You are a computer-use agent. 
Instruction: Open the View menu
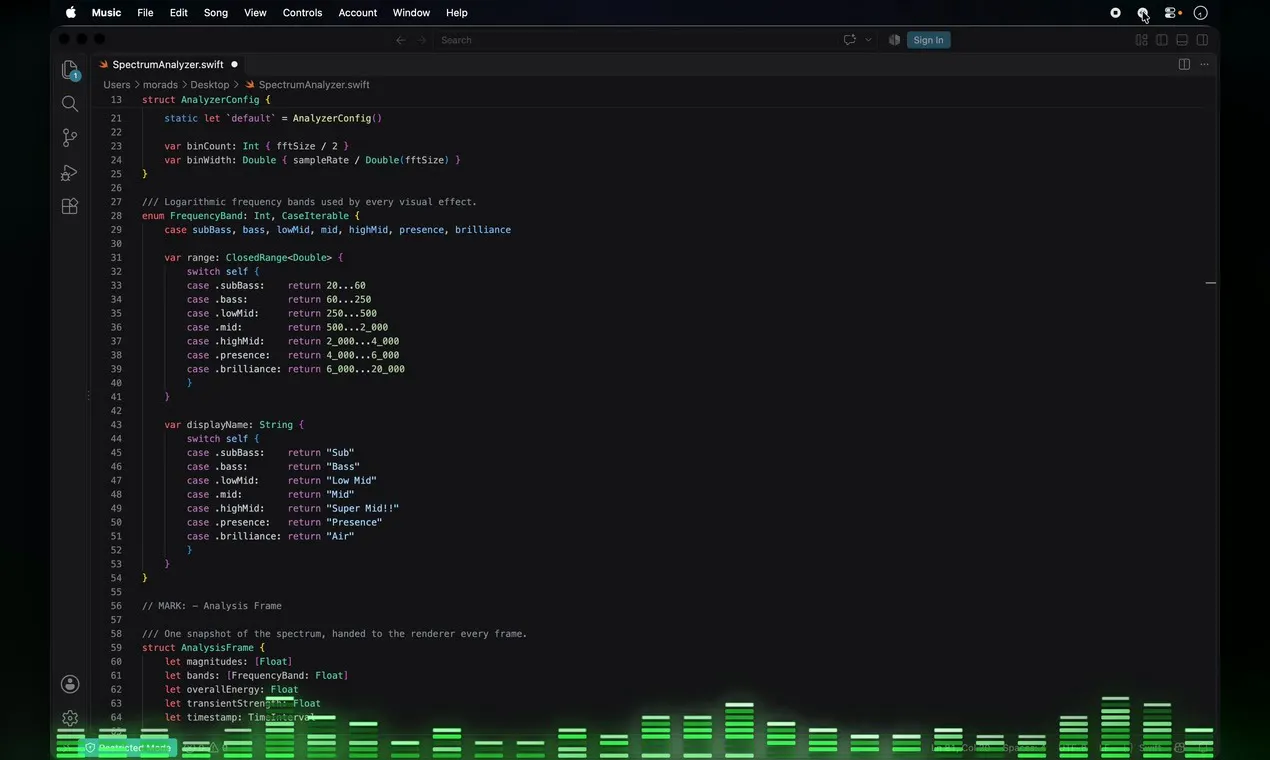point(255,13)
